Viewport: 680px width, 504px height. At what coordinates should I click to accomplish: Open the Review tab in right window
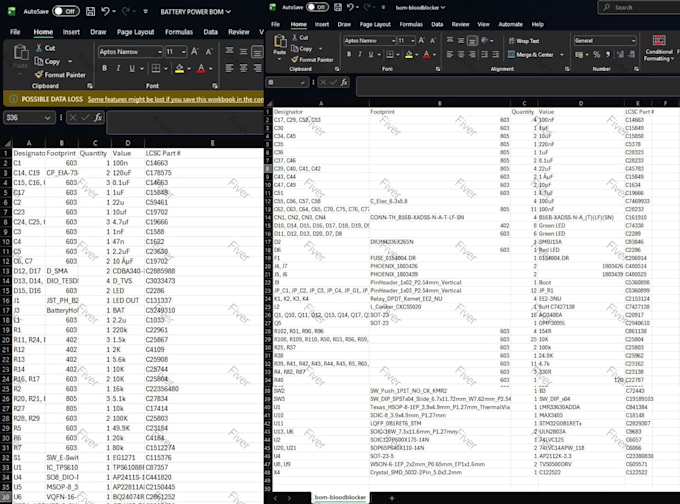(460, 24)
